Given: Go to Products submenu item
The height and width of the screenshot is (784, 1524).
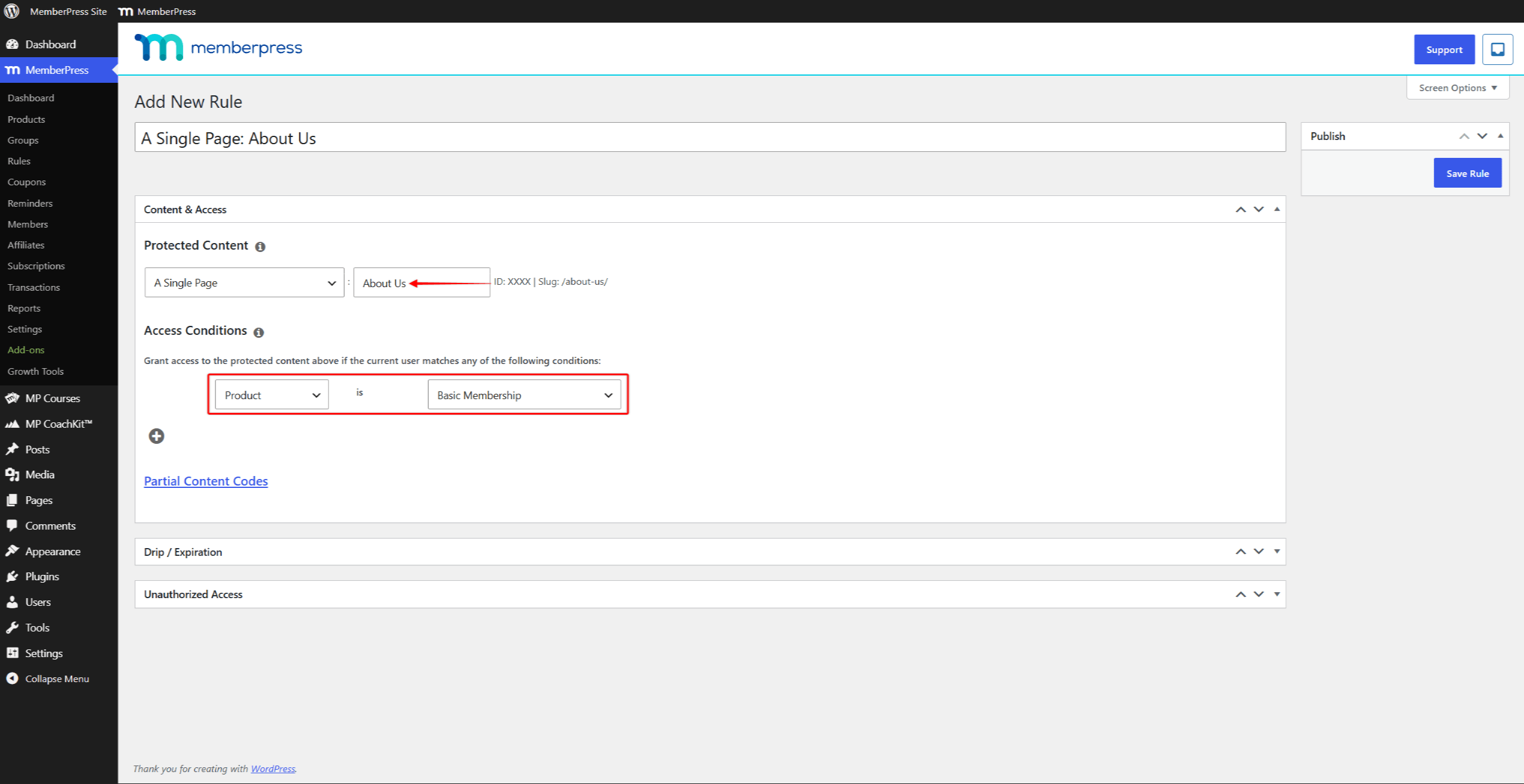Looking at the screenshot, I should coord(26,119).
